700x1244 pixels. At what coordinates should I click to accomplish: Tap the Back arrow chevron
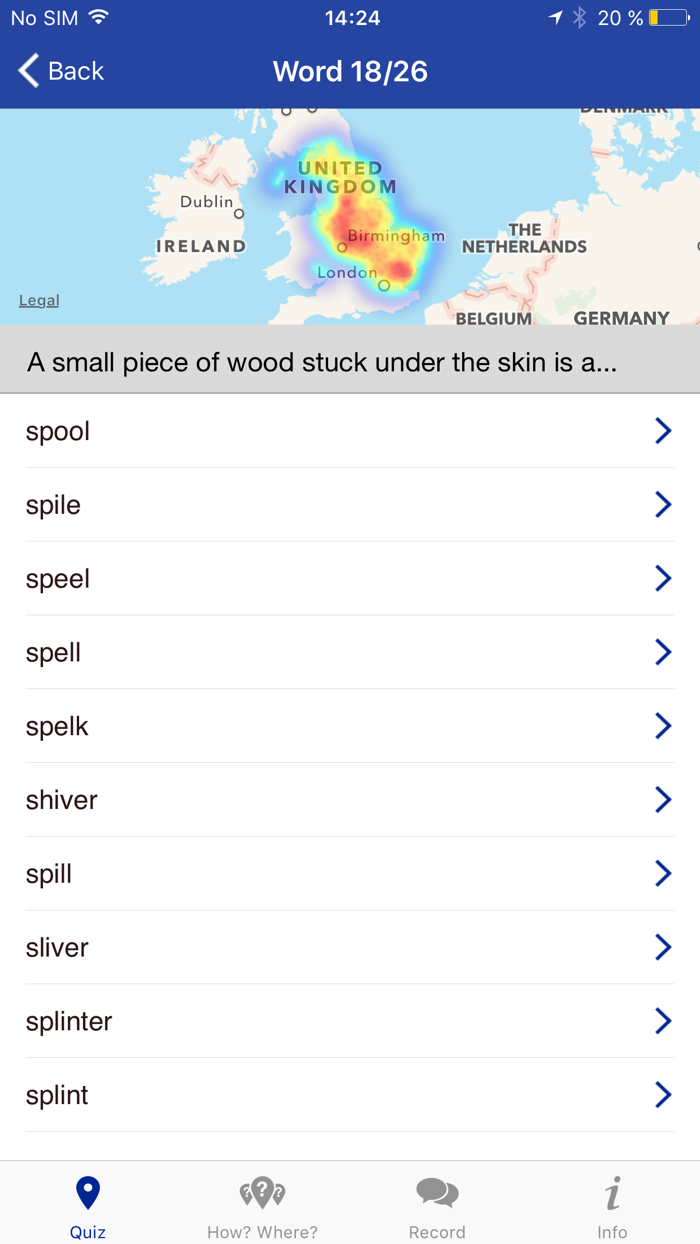click(26, 71)
